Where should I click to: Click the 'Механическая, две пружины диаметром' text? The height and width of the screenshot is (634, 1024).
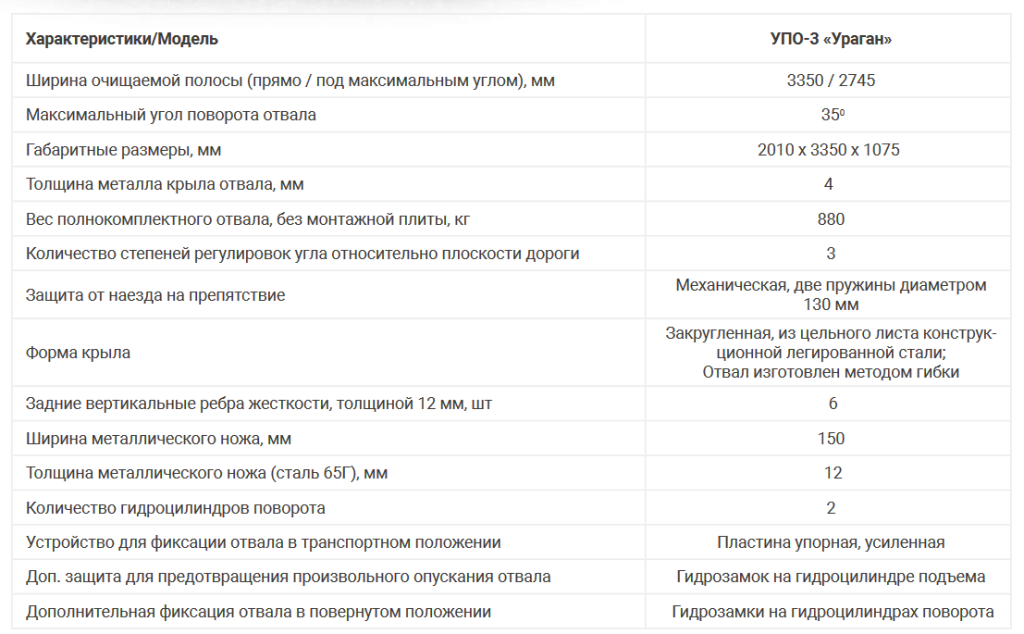point(830,286)
